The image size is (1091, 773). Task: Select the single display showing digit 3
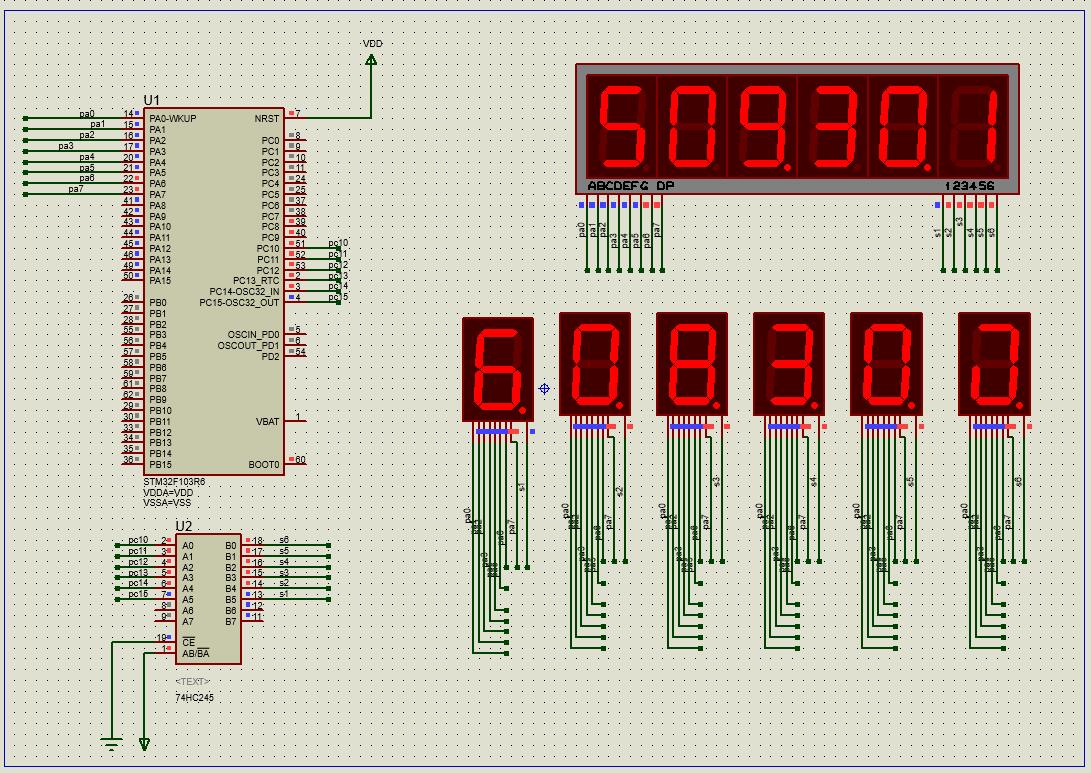pyautogui.click(x=789, y=364)
